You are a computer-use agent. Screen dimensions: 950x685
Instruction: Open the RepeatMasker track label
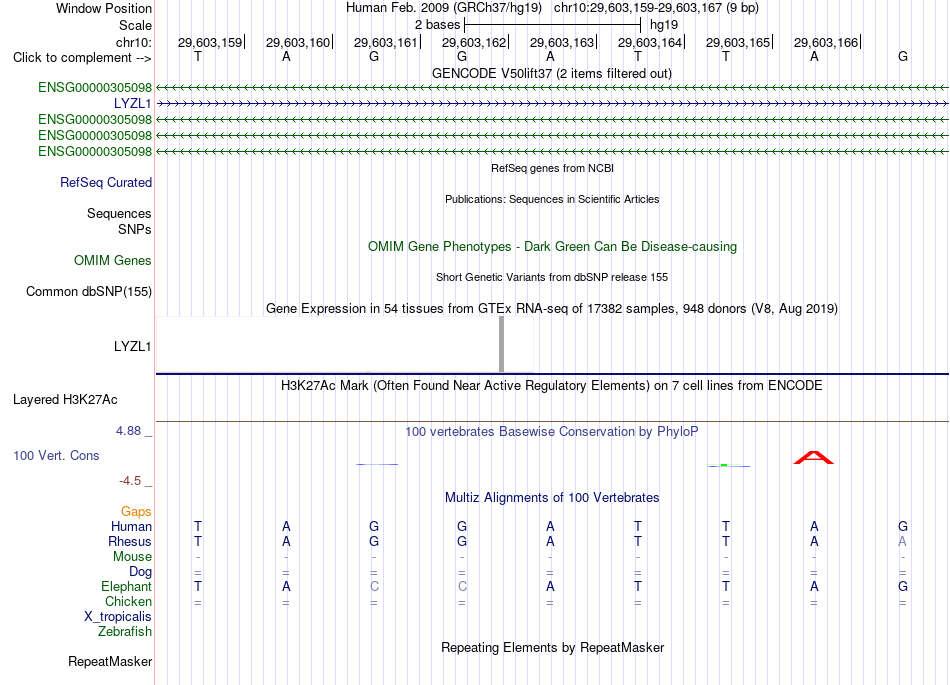110,662
